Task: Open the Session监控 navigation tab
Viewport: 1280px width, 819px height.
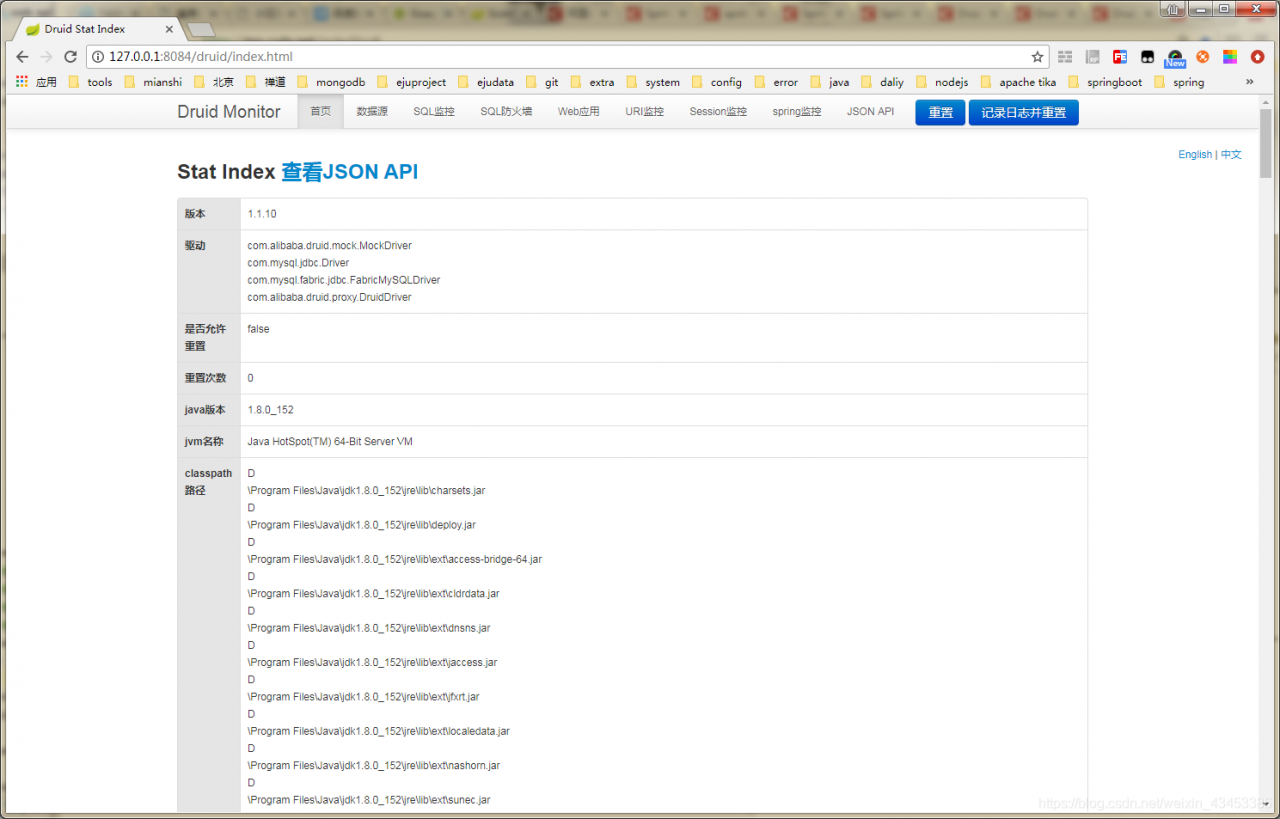Action: [x=718, y=112]
